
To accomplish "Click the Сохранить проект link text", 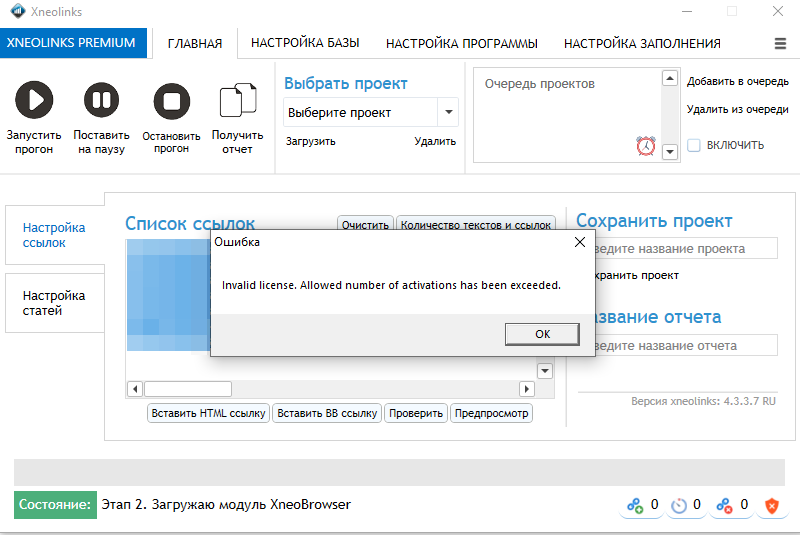I will coord(637,275).
